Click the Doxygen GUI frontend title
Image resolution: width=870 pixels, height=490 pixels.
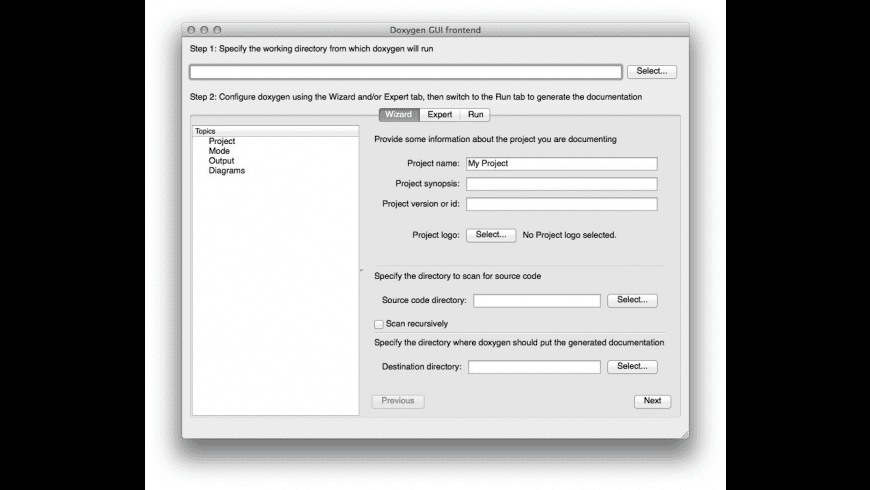435,30
